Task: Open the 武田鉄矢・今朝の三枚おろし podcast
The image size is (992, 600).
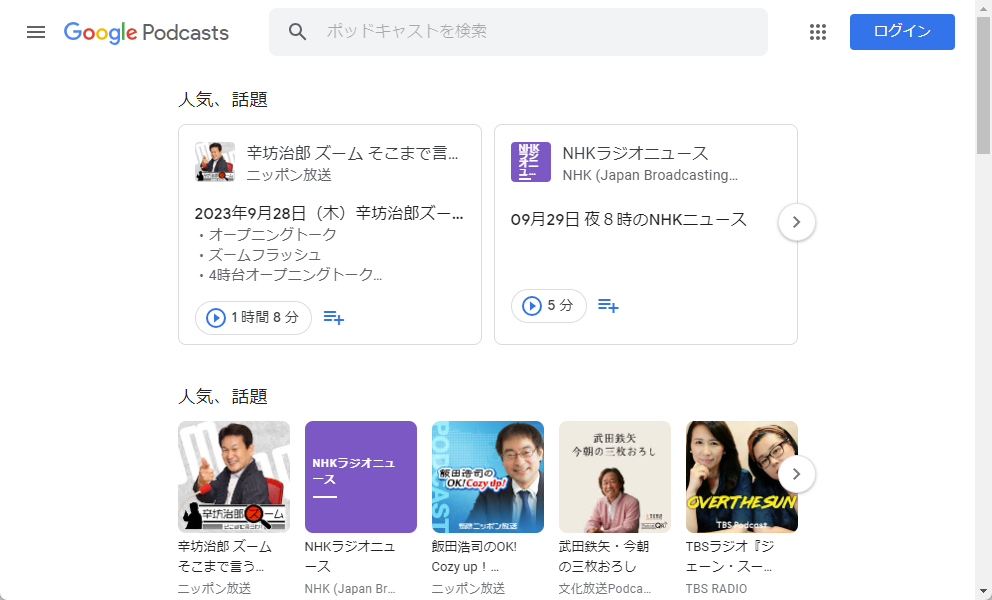Action: (614, 477)
